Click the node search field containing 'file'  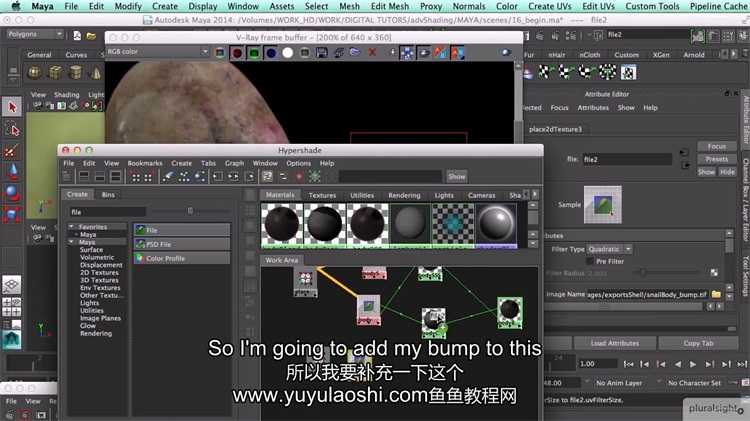(x=107, y=212)
